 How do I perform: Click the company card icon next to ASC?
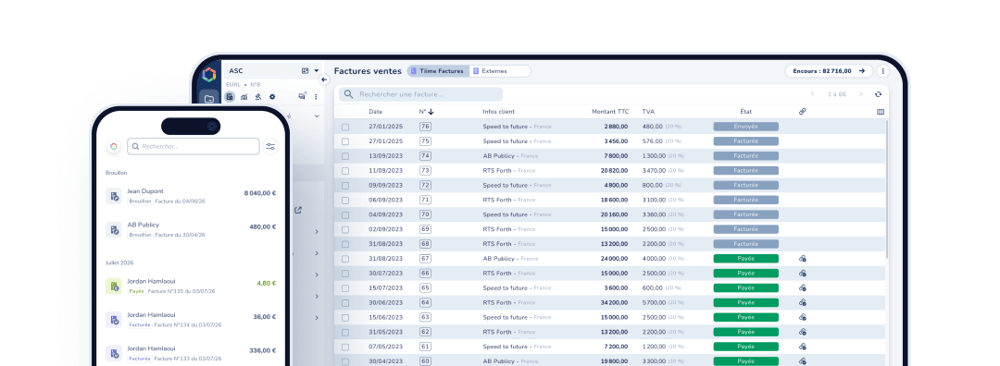pyautogui.click(x=305, y=71)
